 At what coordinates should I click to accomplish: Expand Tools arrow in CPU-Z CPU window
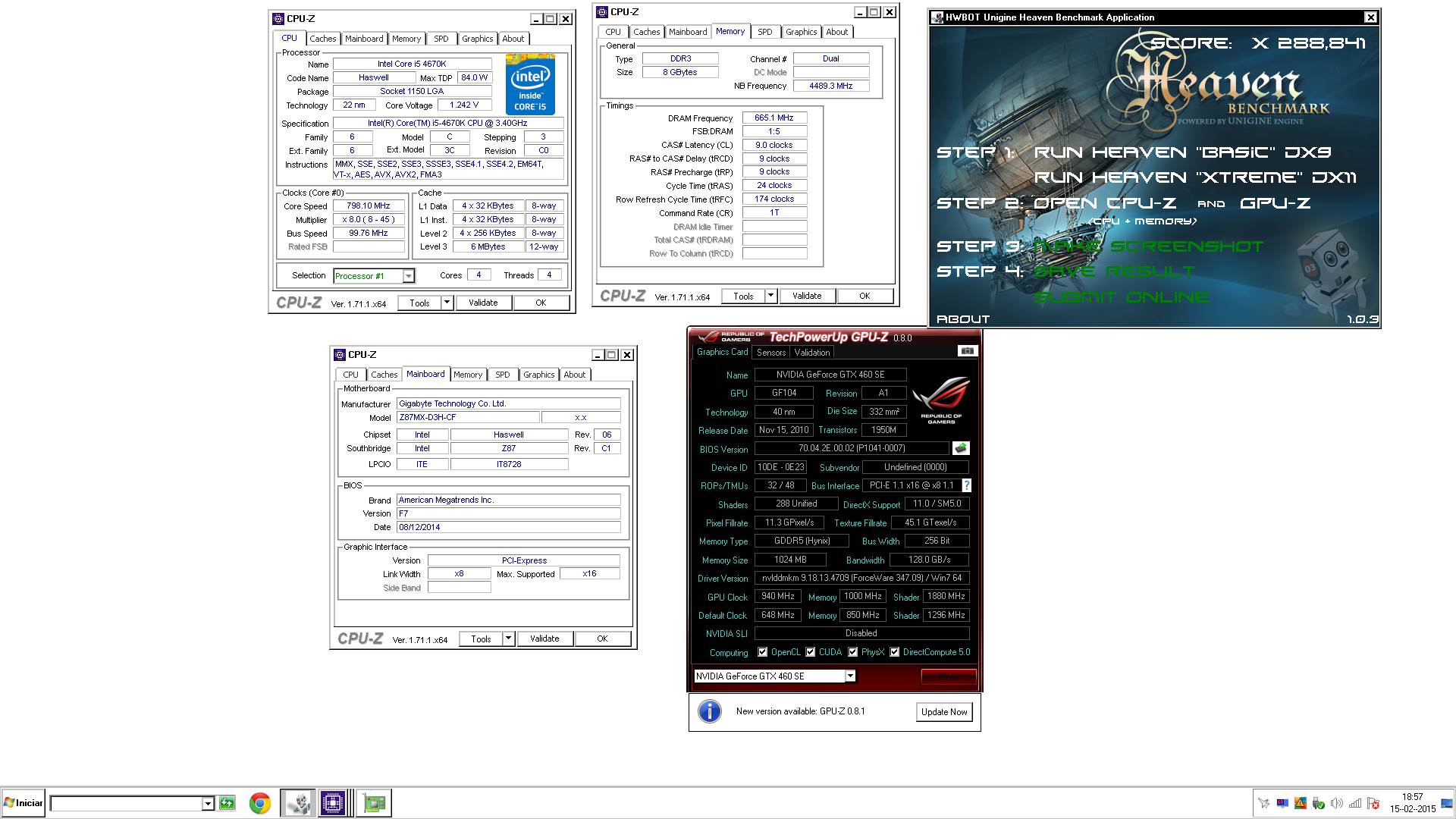(447, 303)
